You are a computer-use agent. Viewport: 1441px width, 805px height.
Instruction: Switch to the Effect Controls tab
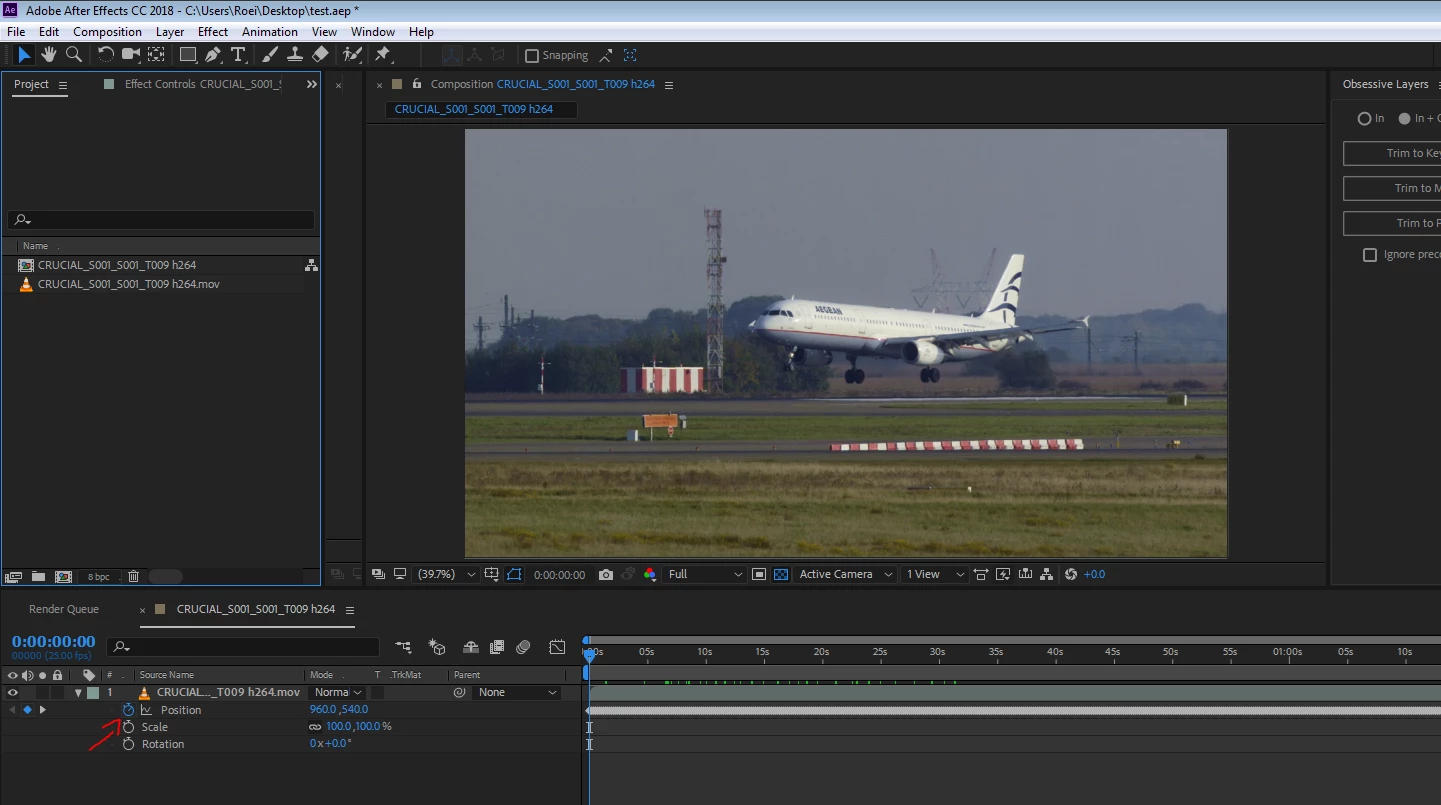(x=203, y=84)
